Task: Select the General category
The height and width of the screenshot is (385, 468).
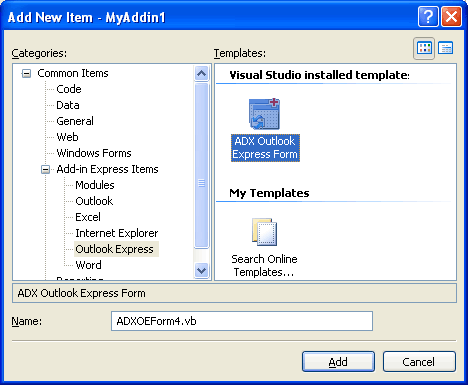Action: (75, 121)
